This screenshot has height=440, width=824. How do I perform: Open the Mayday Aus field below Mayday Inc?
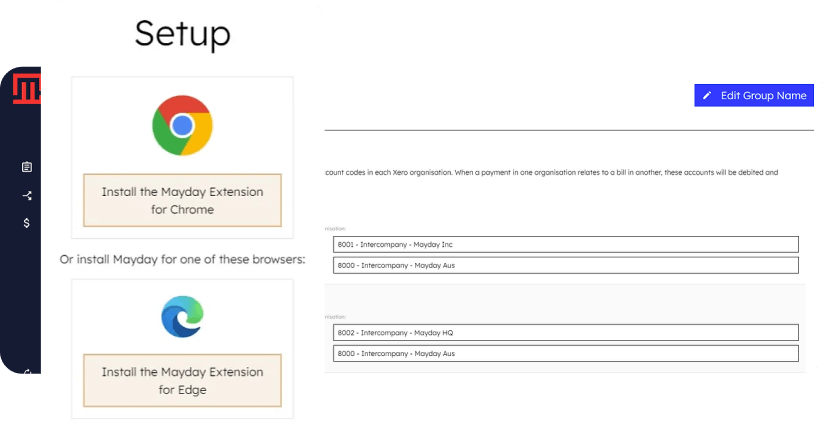(565, 265)
